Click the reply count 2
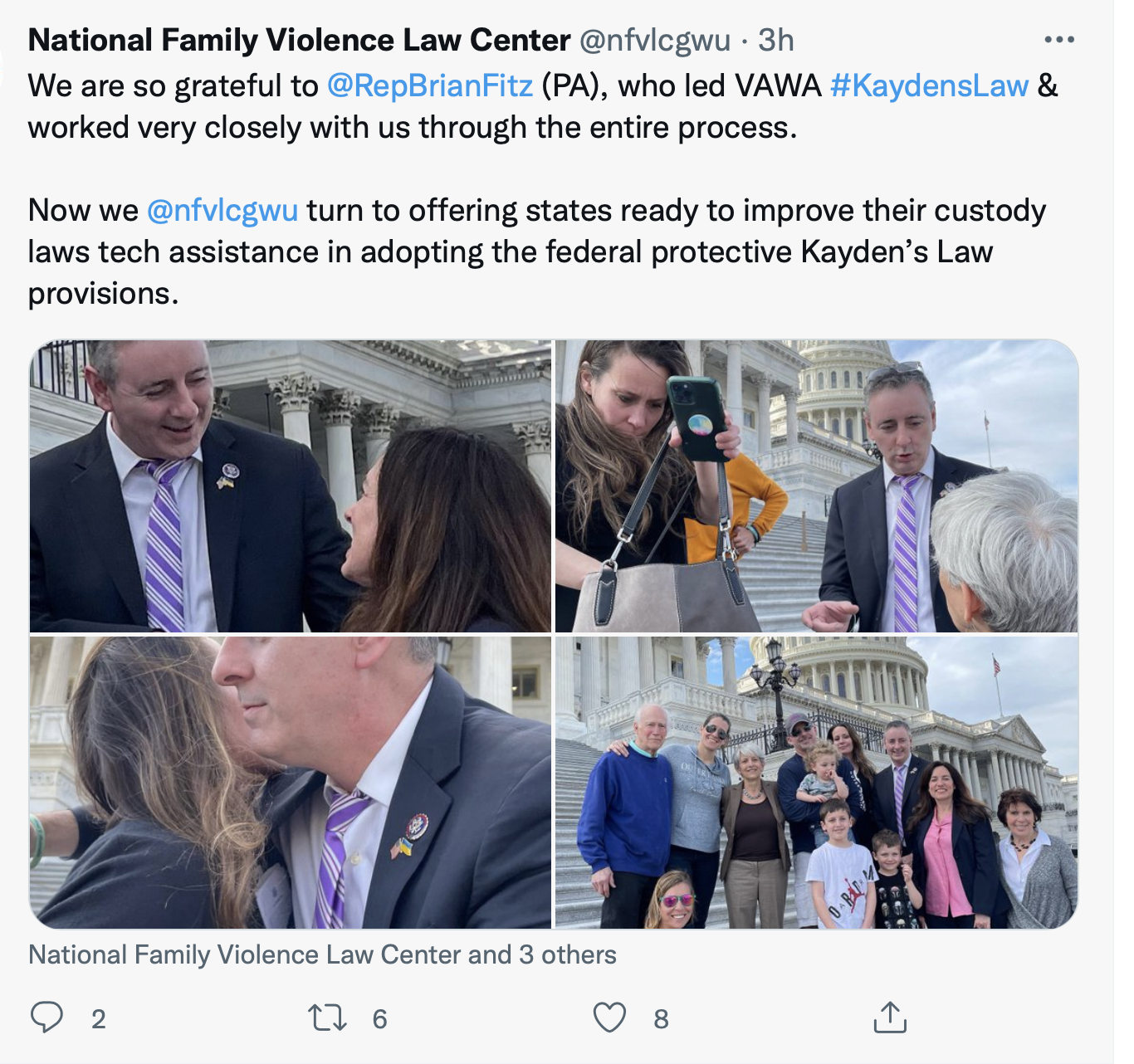The width and height of the screenshot is (1134, 1064). [x=98, y=1019]
